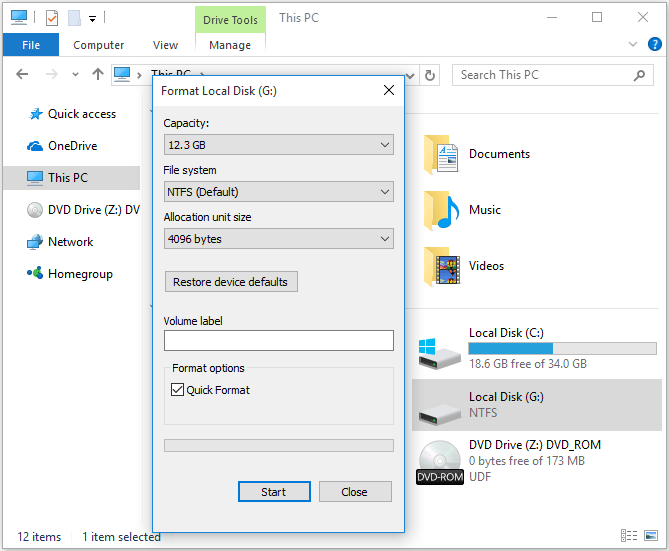Switch to large icons view in status bar

point(651,536)
